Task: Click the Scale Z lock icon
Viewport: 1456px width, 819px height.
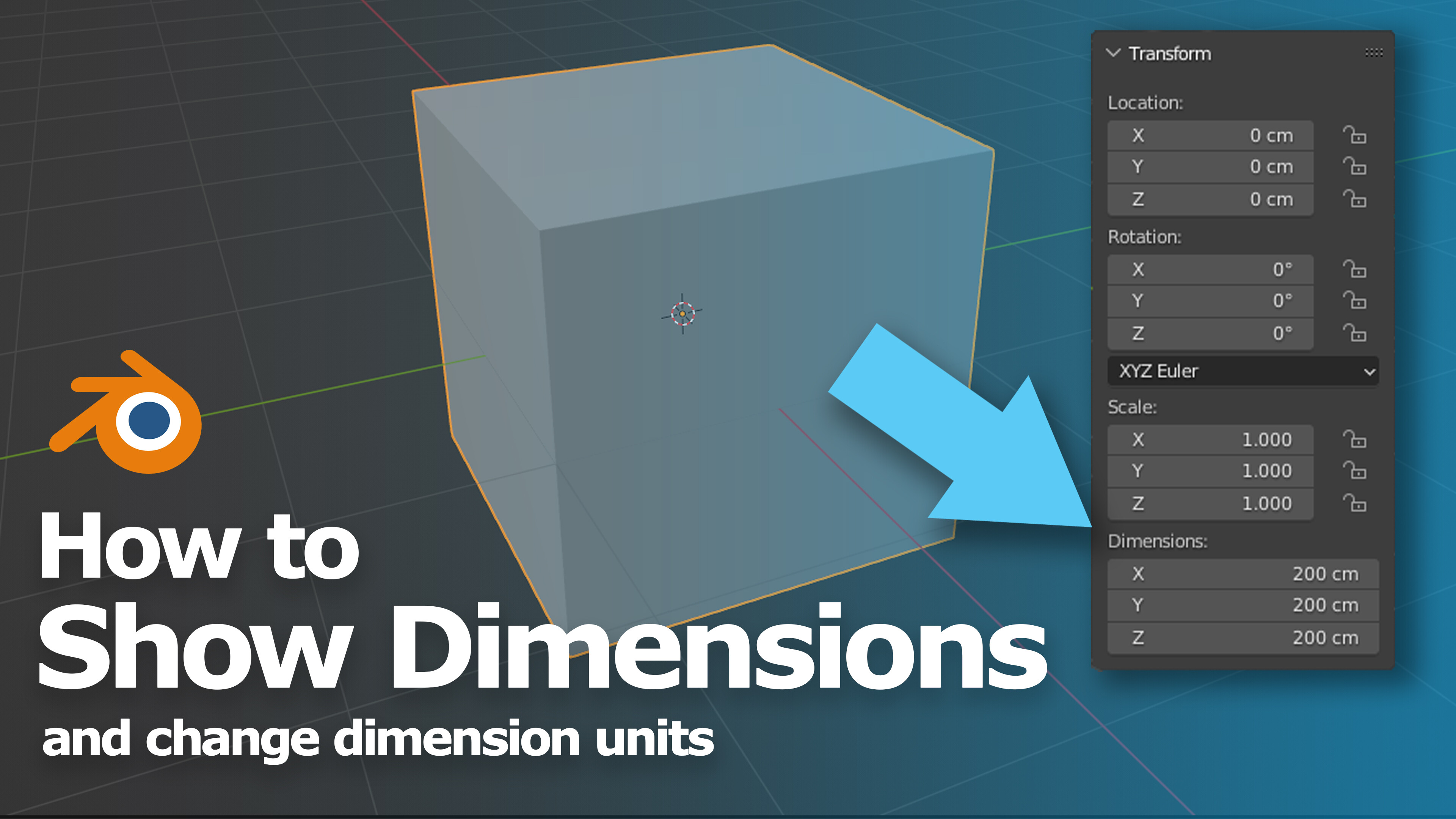Action: (x=1354, y=503)
